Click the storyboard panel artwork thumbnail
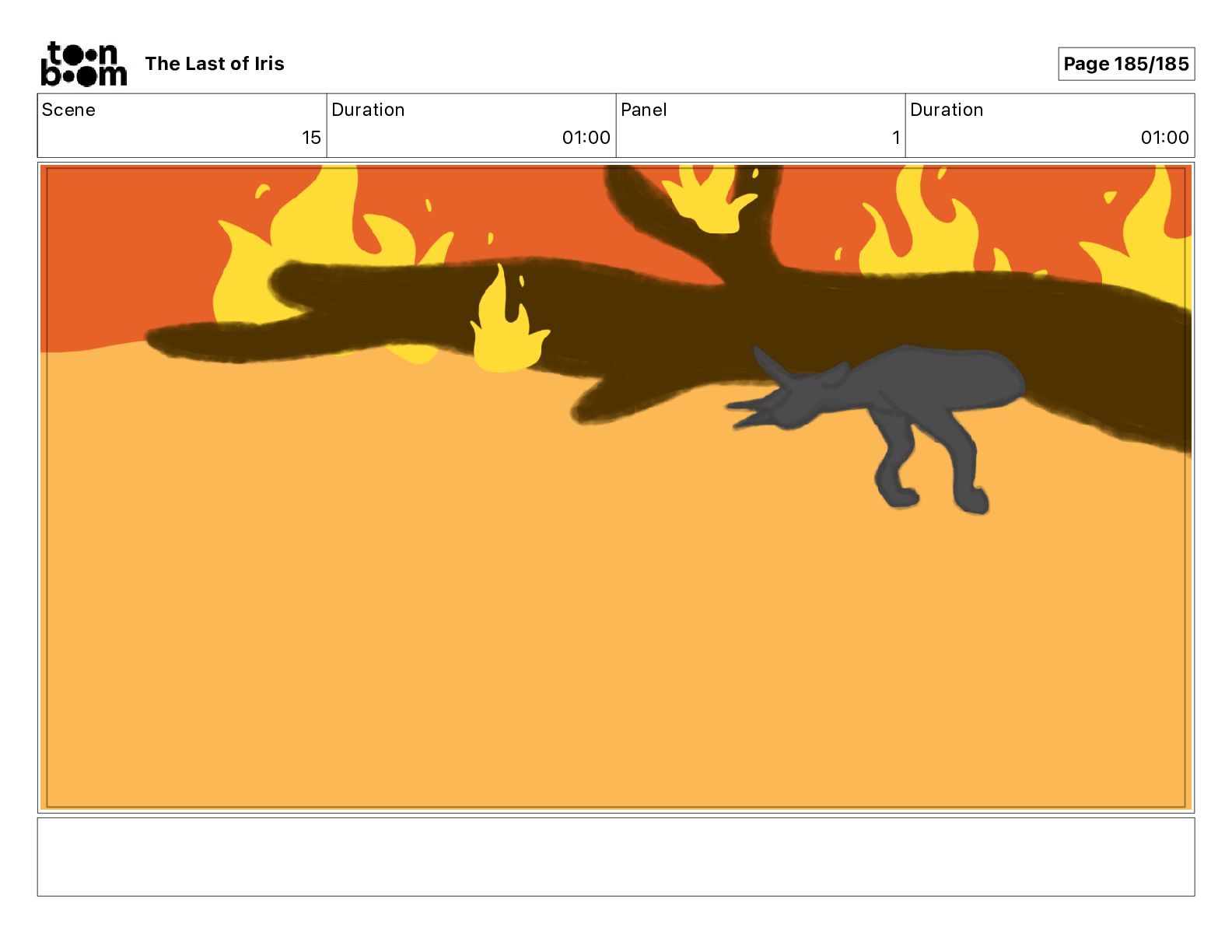The width and height of the screenshot is (1232, 952). (x=616, y=488)
